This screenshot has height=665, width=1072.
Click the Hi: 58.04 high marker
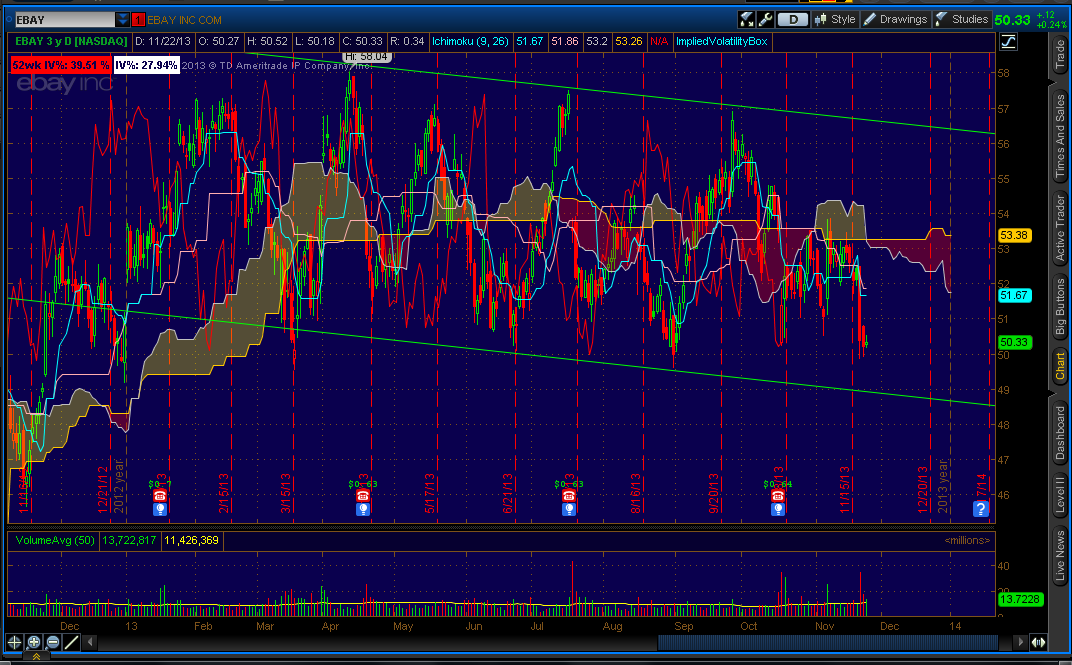click(366, 56)
